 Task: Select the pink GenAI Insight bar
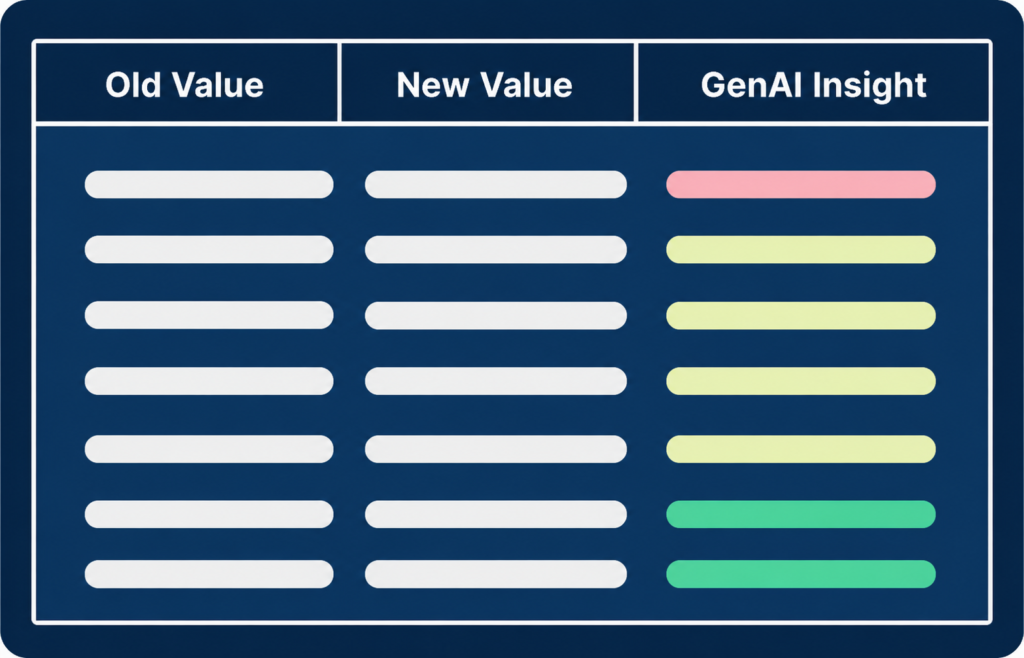tap(801, 185)
